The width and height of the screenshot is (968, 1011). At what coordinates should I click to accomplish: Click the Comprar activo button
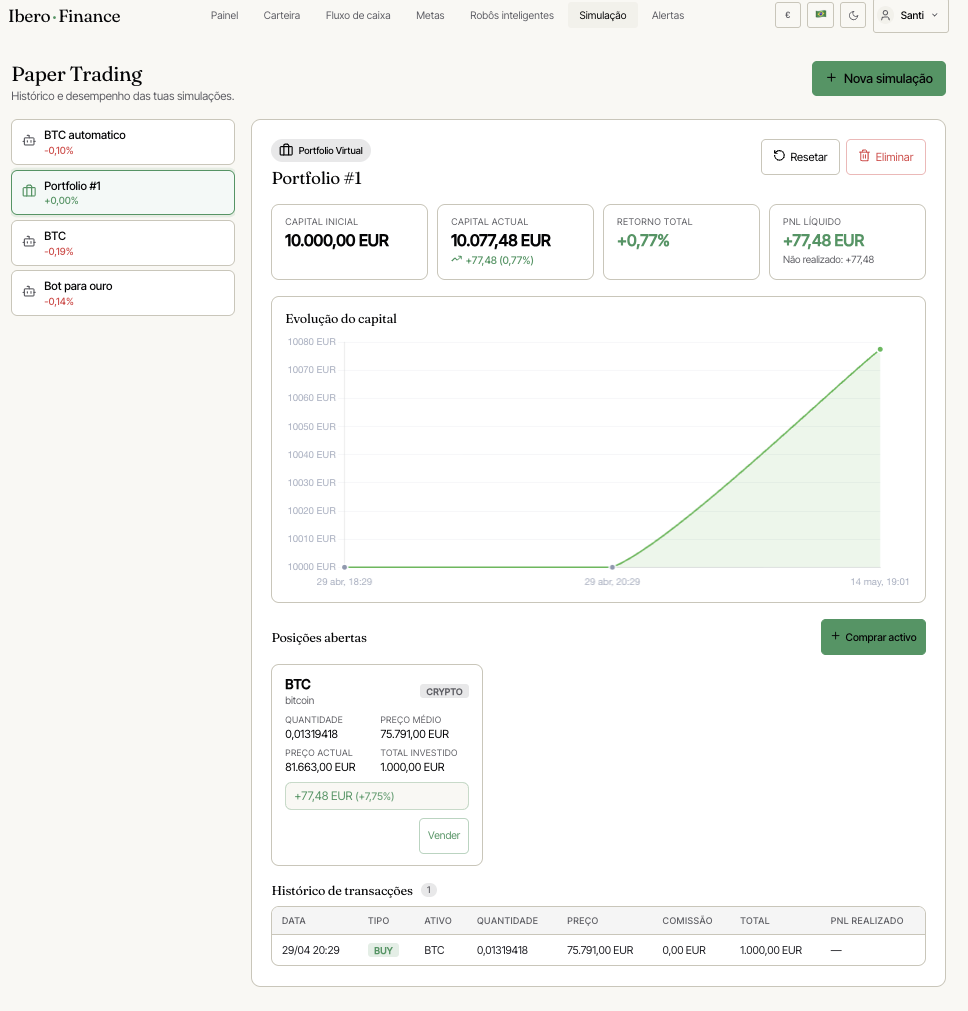(873, 637)
